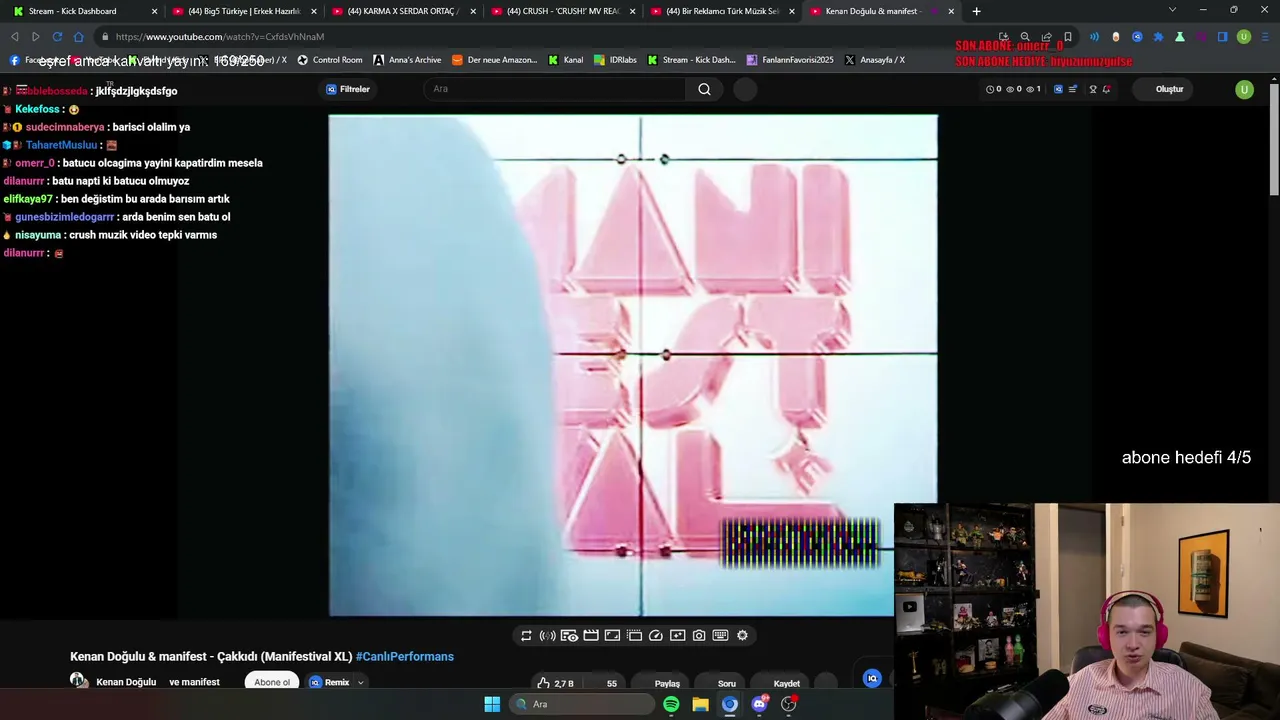
Task: Select the Kenan Doğulu & manifest tab
Action: click(x=882, y=11)
